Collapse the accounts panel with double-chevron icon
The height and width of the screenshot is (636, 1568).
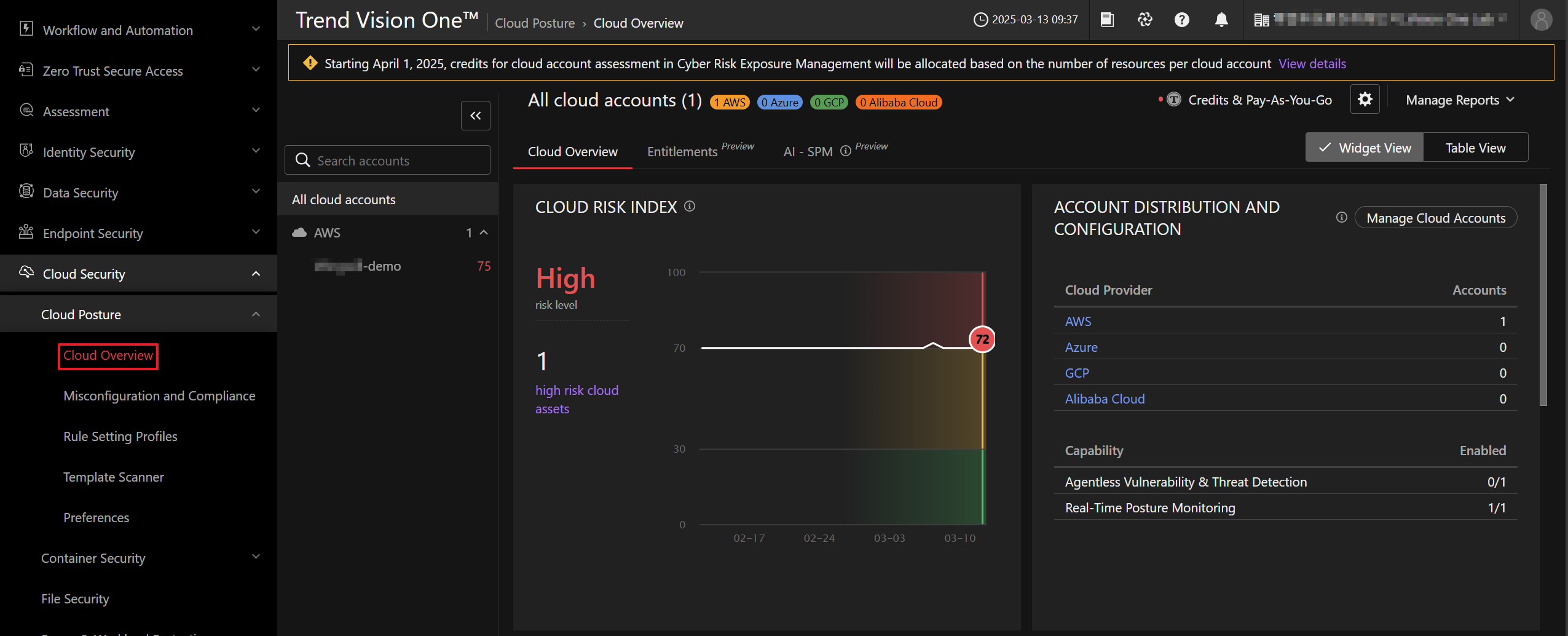475,116
